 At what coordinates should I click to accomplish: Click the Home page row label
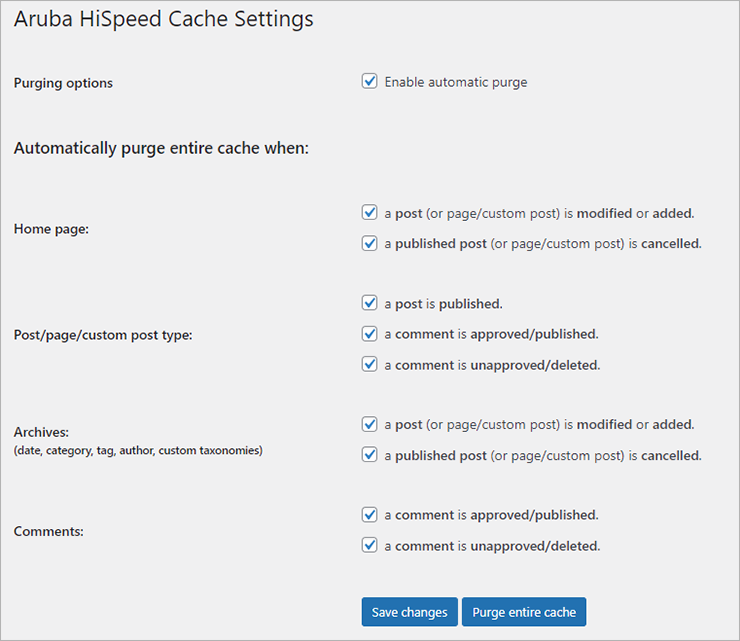tap(51, 229)
